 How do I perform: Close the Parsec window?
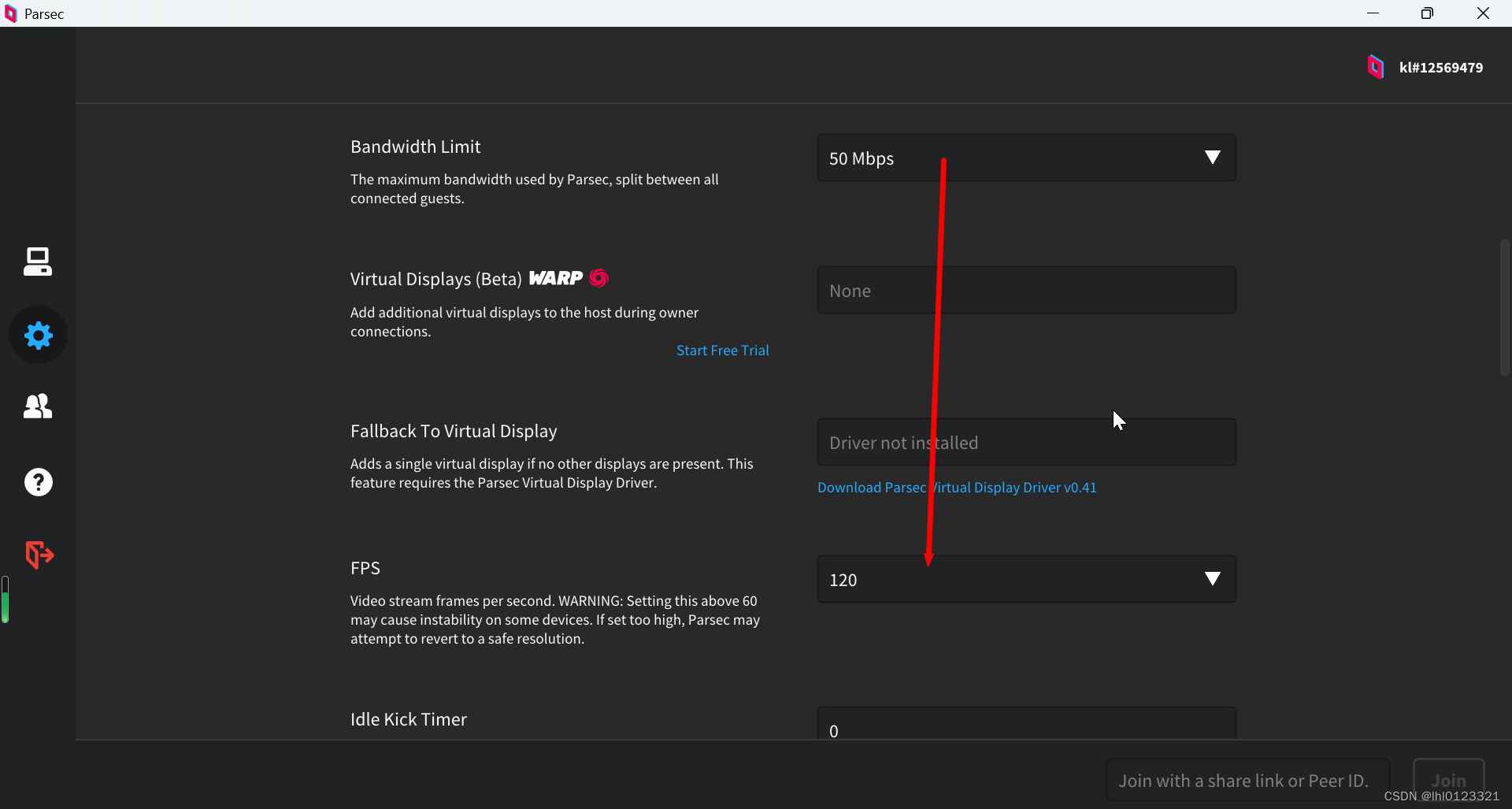(x=1483, y=13)
